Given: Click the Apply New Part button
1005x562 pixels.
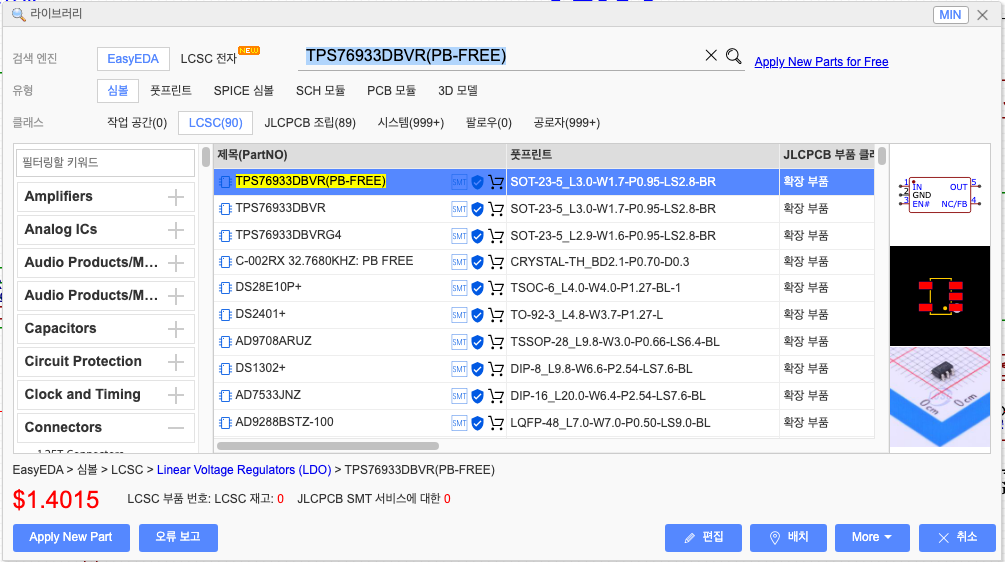Looking at the screenshot, I should coord(71,538).
